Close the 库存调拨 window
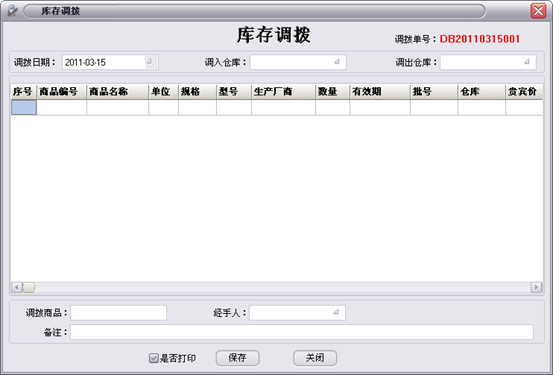Image resolution: width=553 pixels, height=375 pixels. click(538, 11)
